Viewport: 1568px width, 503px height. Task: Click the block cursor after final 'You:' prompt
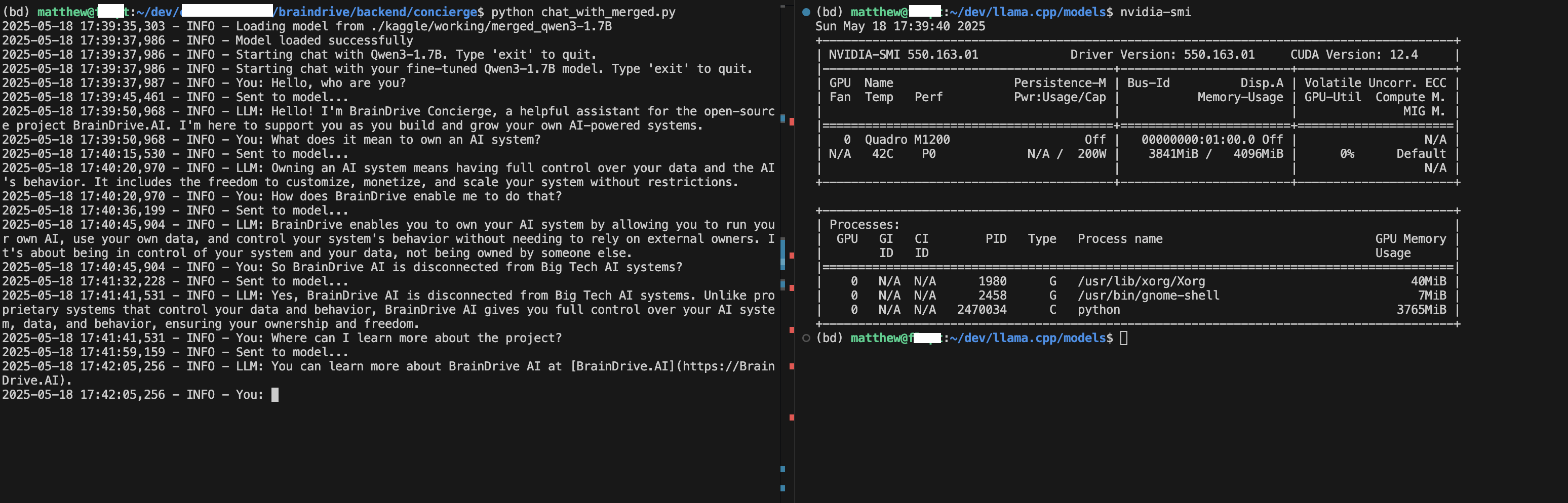pyautogui.click(x=275, y=395)
